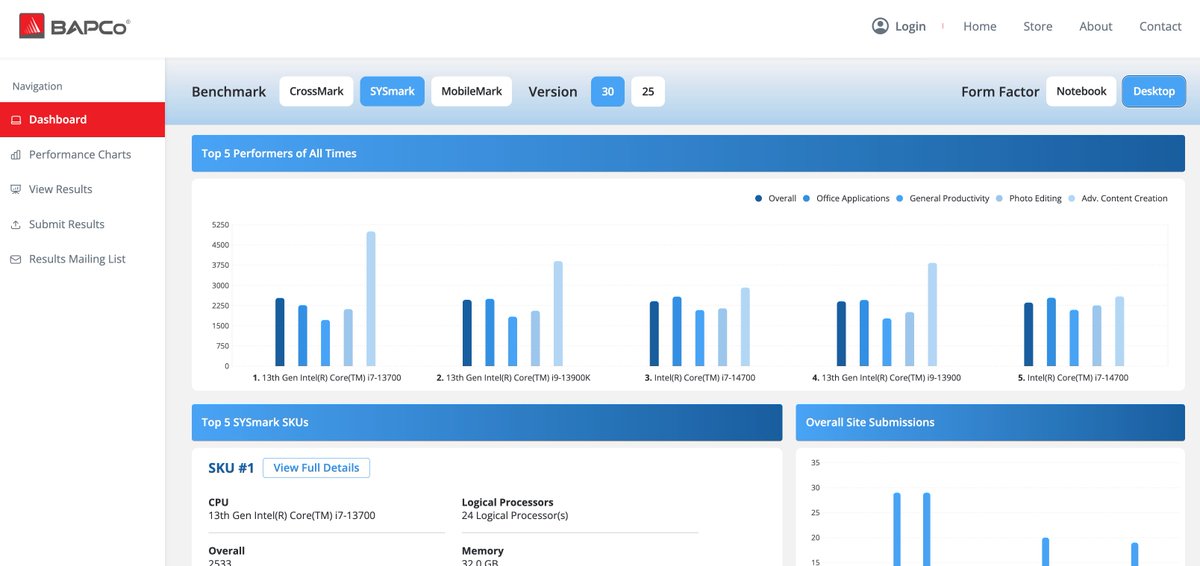Click the '4. 13th Gen Intel(R) Core(TM) i9-13900' label
Screen dimensions: 1200x566
click(x=887, y=378)
